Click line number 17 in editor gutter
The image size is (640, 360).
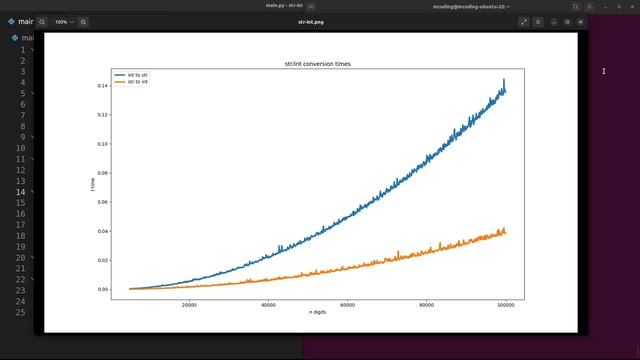(x=21, y=225)
